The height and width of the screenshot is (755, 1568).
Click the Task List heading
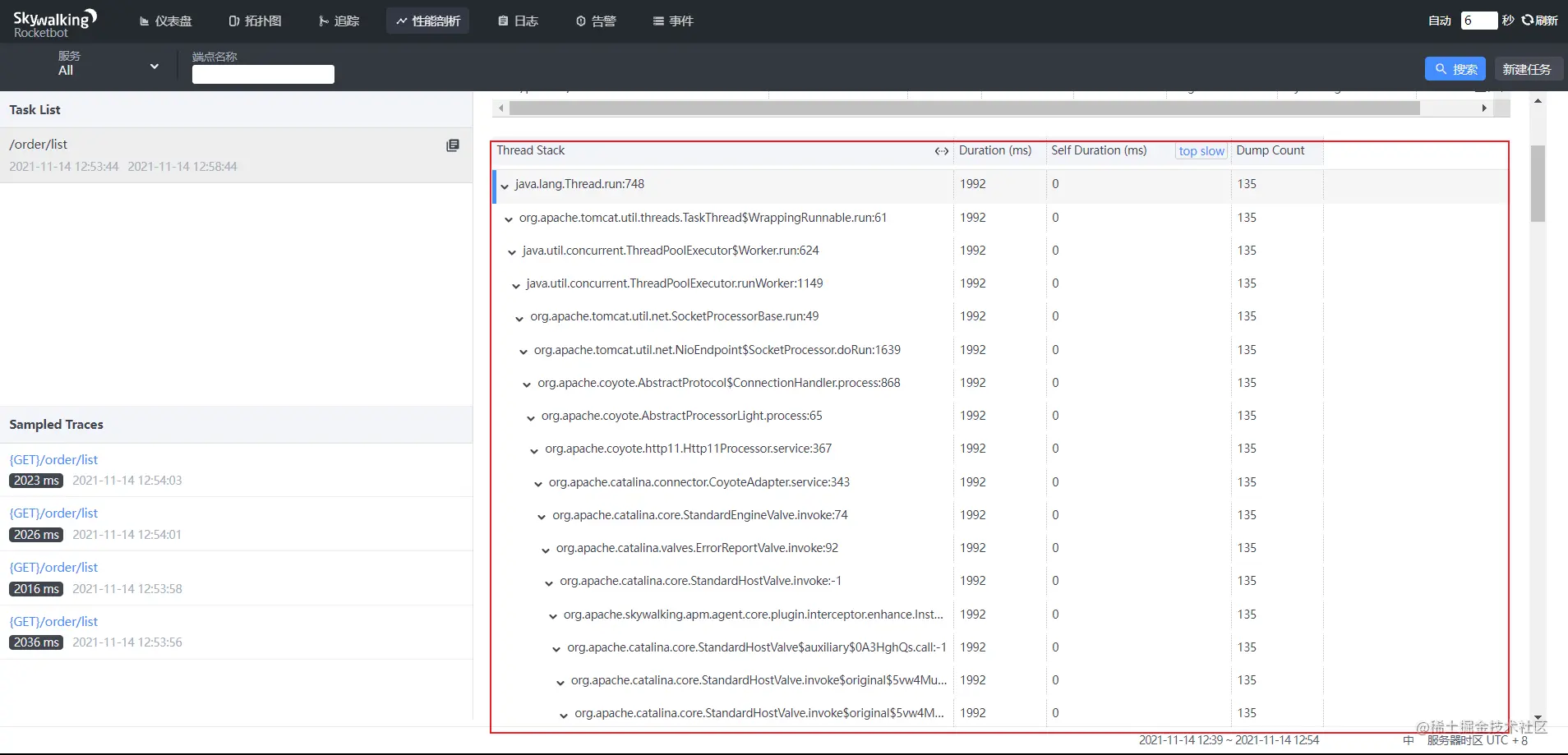pyautogui.click(x=35, y=110)
